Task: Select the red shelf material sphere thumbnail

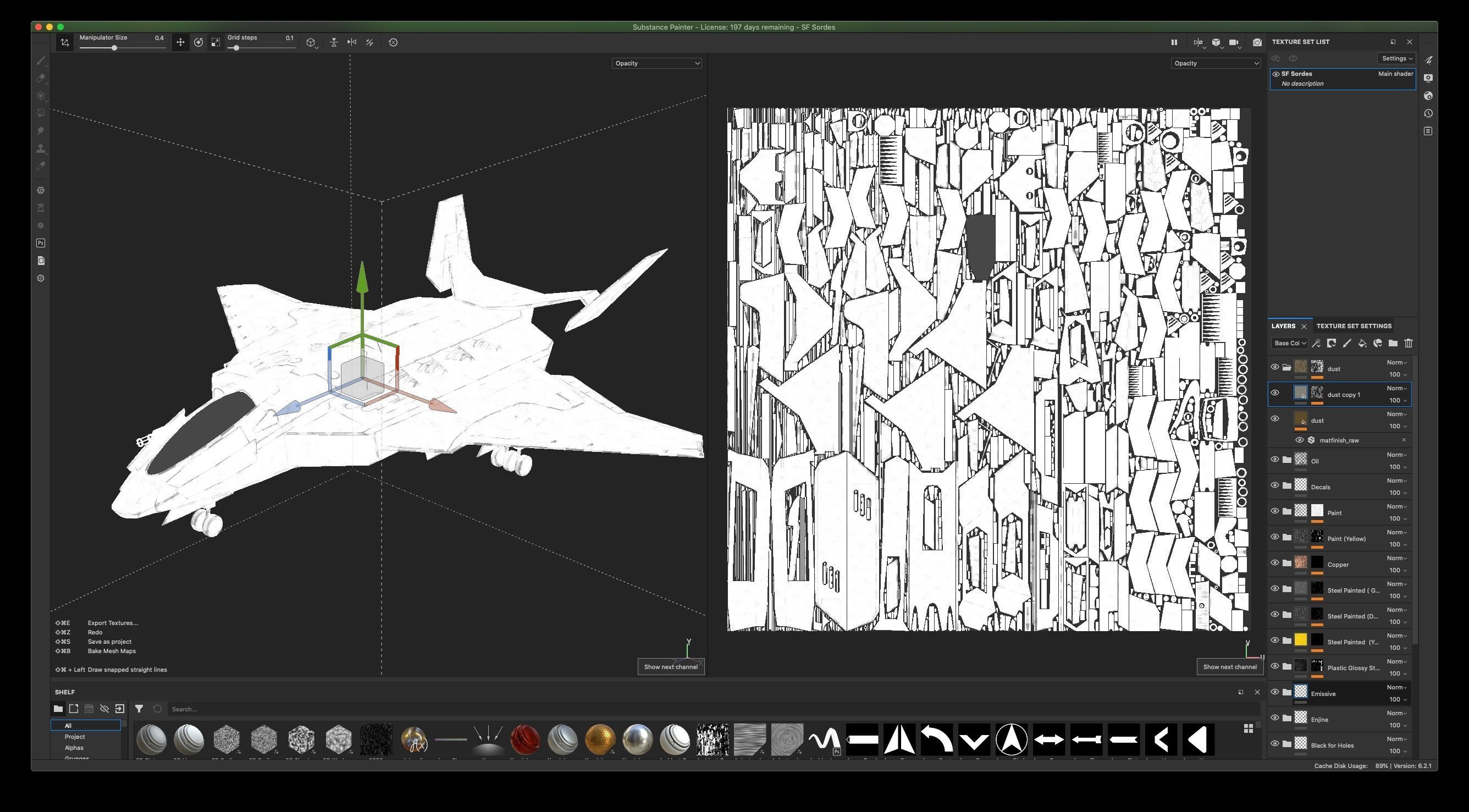Action: [x=525, y=739]
